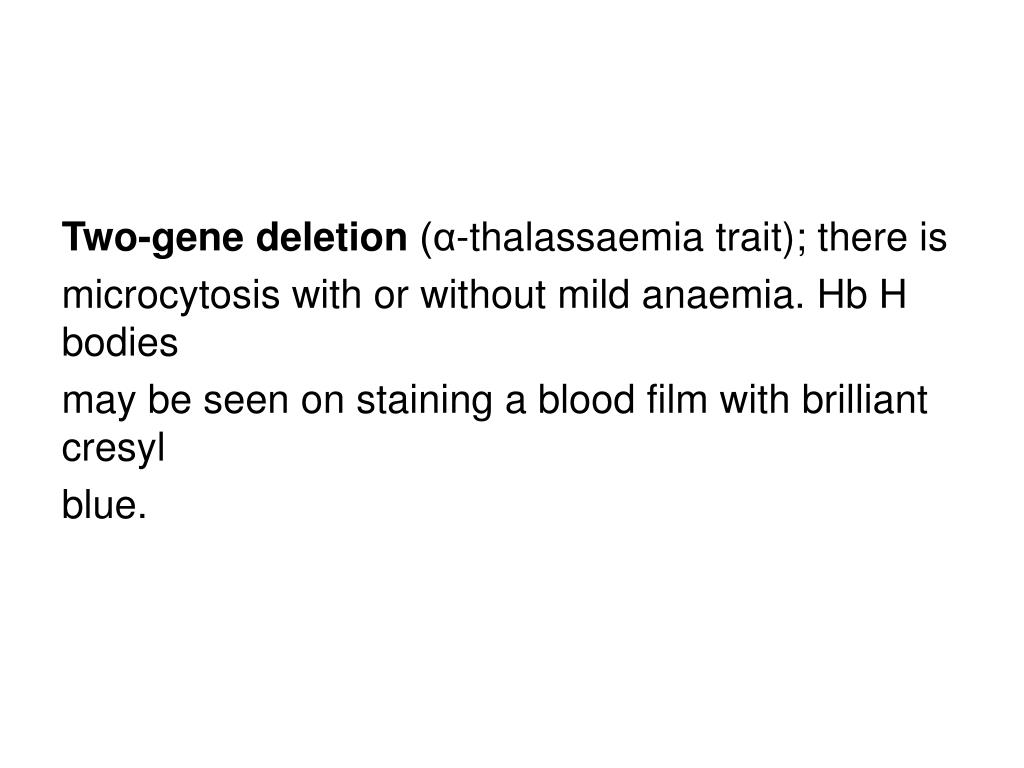Click the bold heading "Two-gene deletion"
This screenshot has width=1024, height=768.
pyautogui.click(x=234, y=238)
